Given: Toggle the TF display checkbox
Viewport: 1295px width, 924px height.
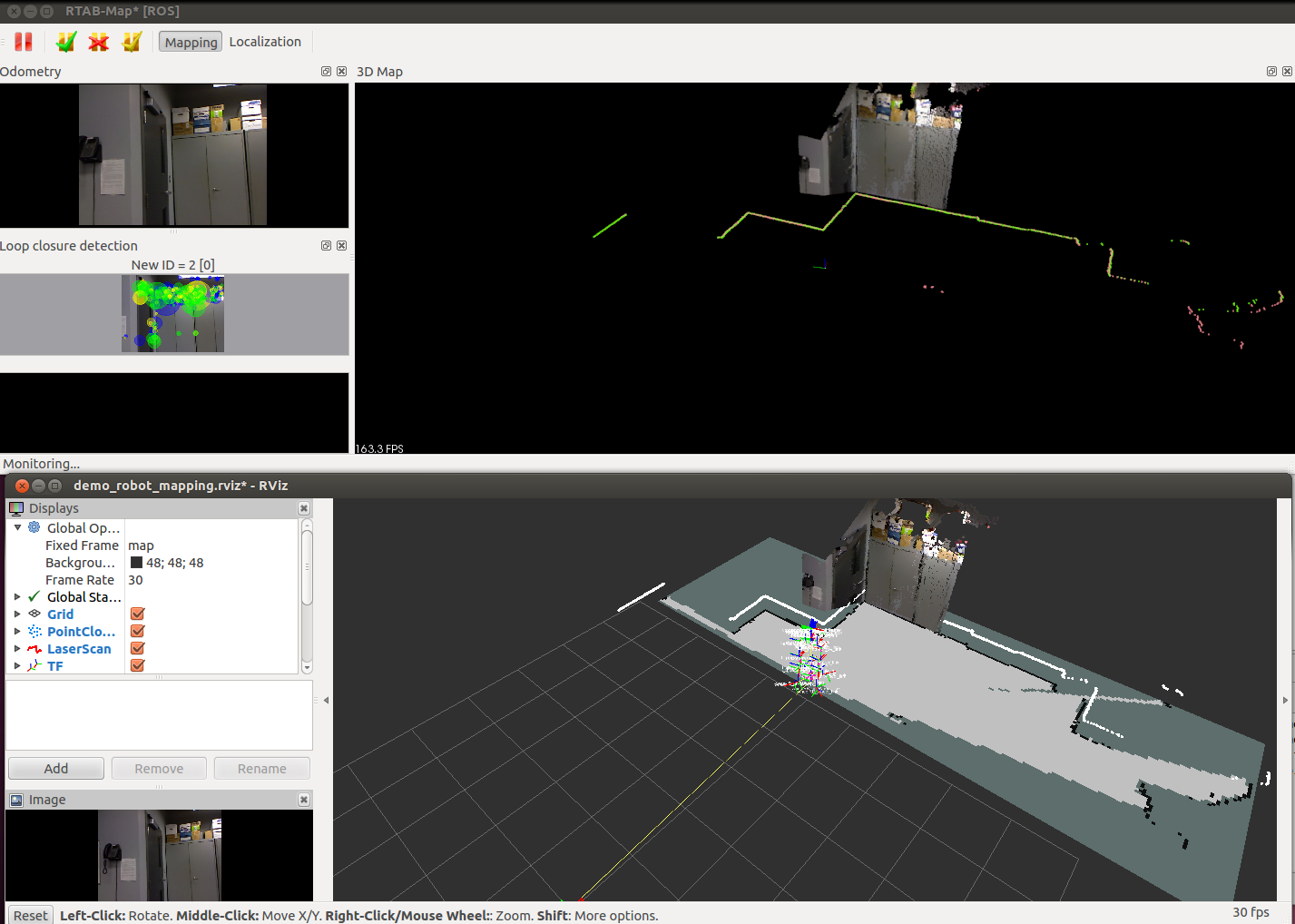Looking at the screenshot, I should (x=138, y=666).
